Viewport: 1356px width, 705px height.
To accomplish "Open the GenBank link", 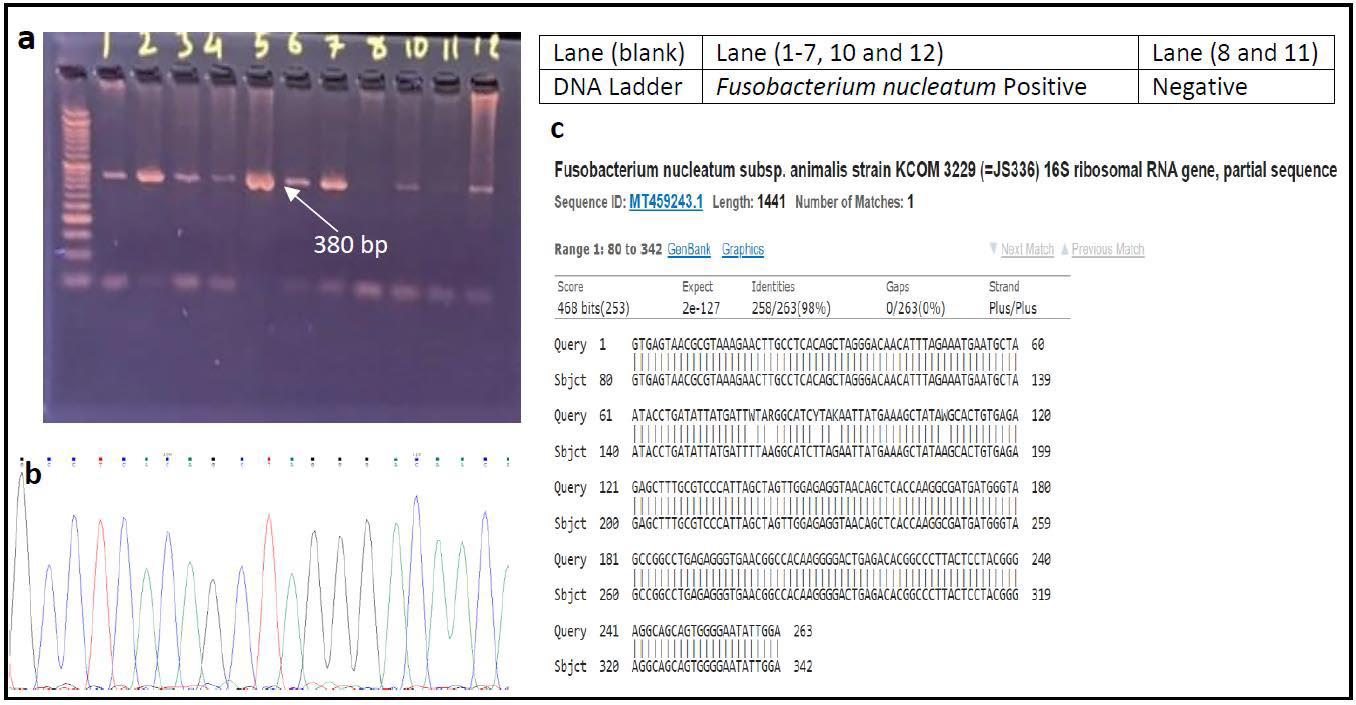I will (x=689, y=249).
